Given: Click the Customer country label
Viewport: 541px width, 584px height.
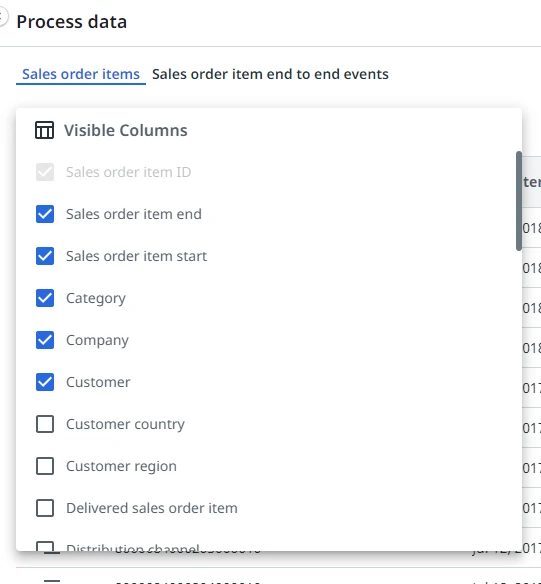Looking at the screenshot, I should (x=125, y=424).
